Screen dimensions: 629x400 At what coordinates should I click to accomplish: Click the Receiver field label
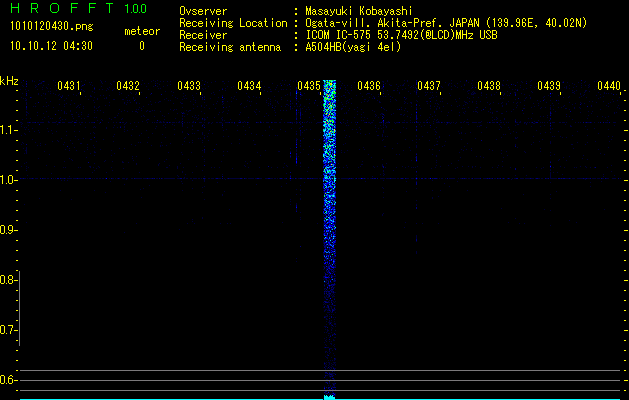click(x=203, y=35)
